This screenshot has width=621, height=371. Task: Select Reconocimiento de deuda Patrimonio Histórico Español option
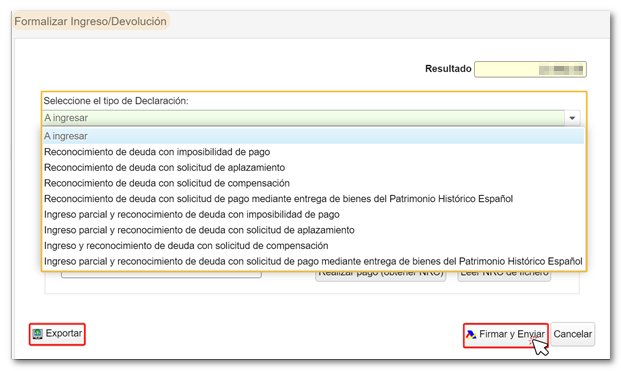(313, 199)
